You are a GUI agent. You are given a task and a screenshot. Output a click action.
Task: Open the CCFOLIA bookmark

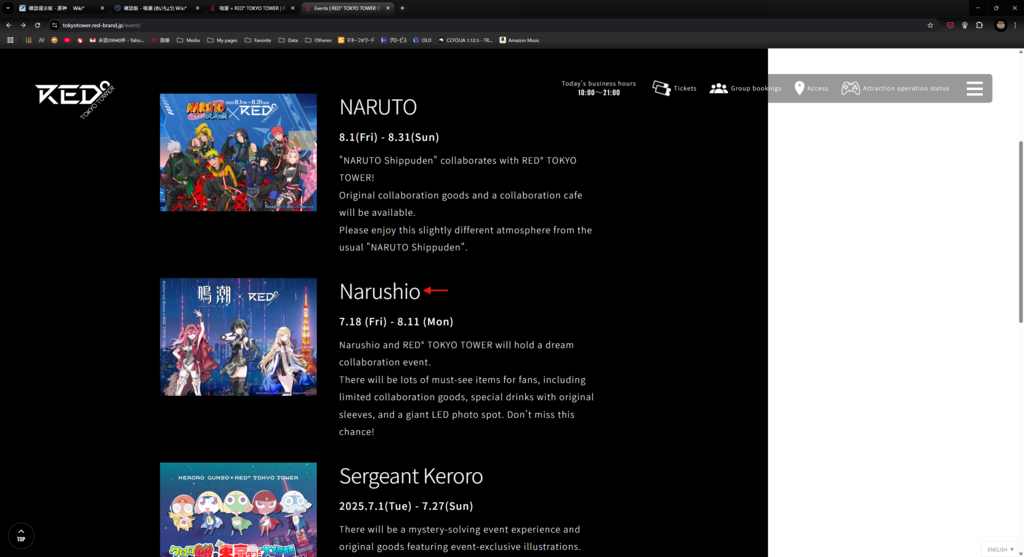465,40
